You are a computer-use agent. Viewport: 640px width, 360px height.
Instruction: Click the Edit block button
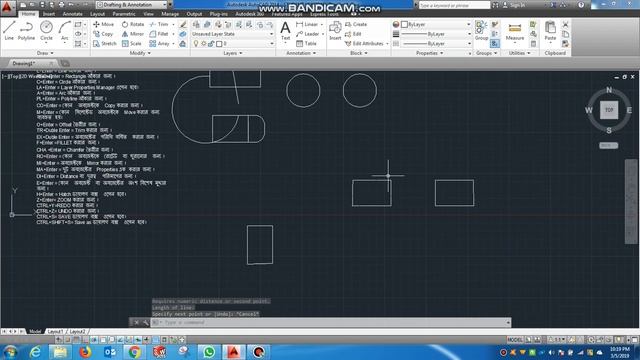click(353, 34)
